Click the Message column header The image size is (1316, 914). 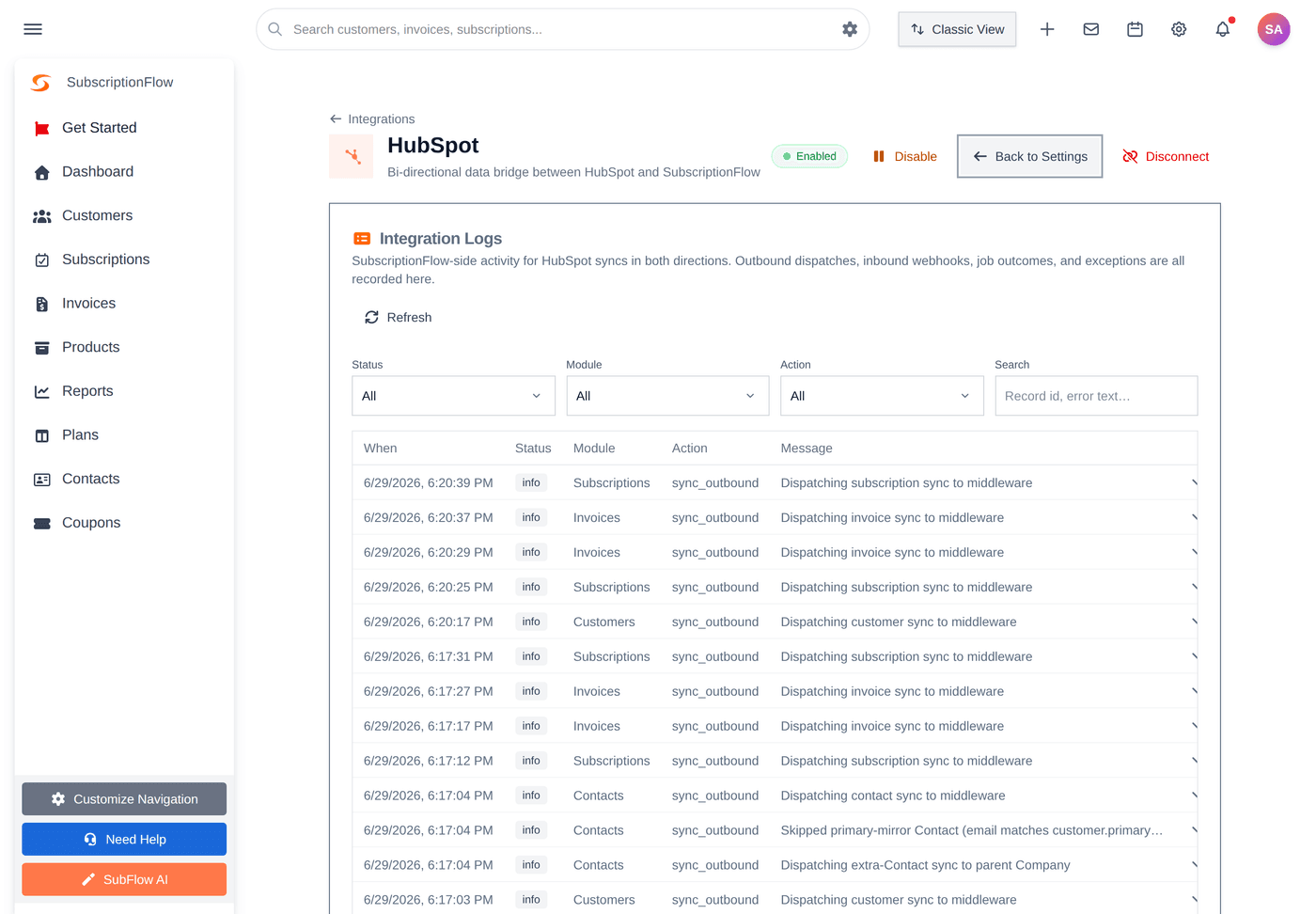807,449
